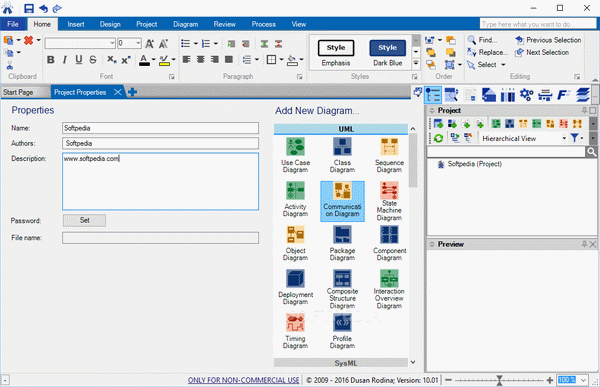Center the paragraph text
600x387 pixels.
(201, 59)
